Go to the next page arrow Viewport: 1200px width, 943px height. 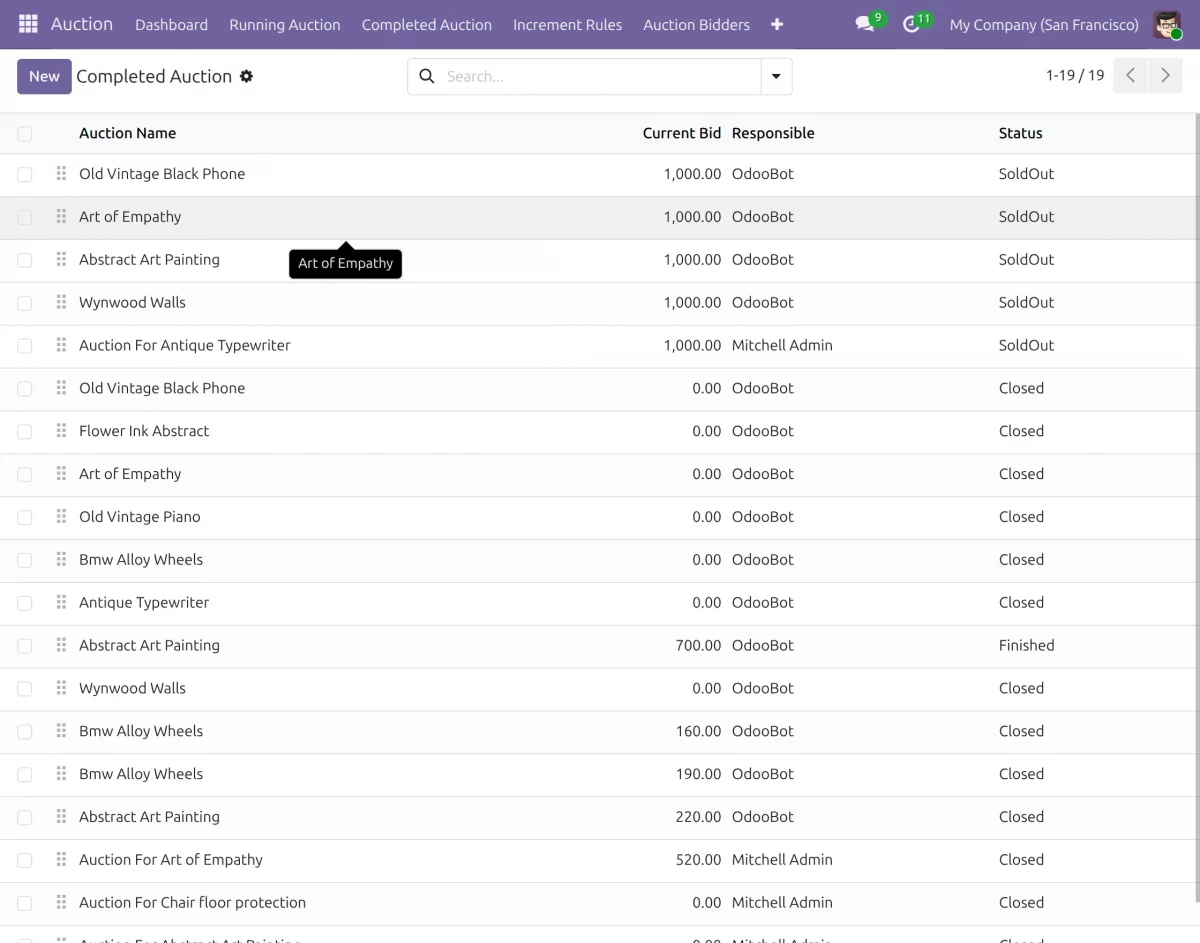1165,76
